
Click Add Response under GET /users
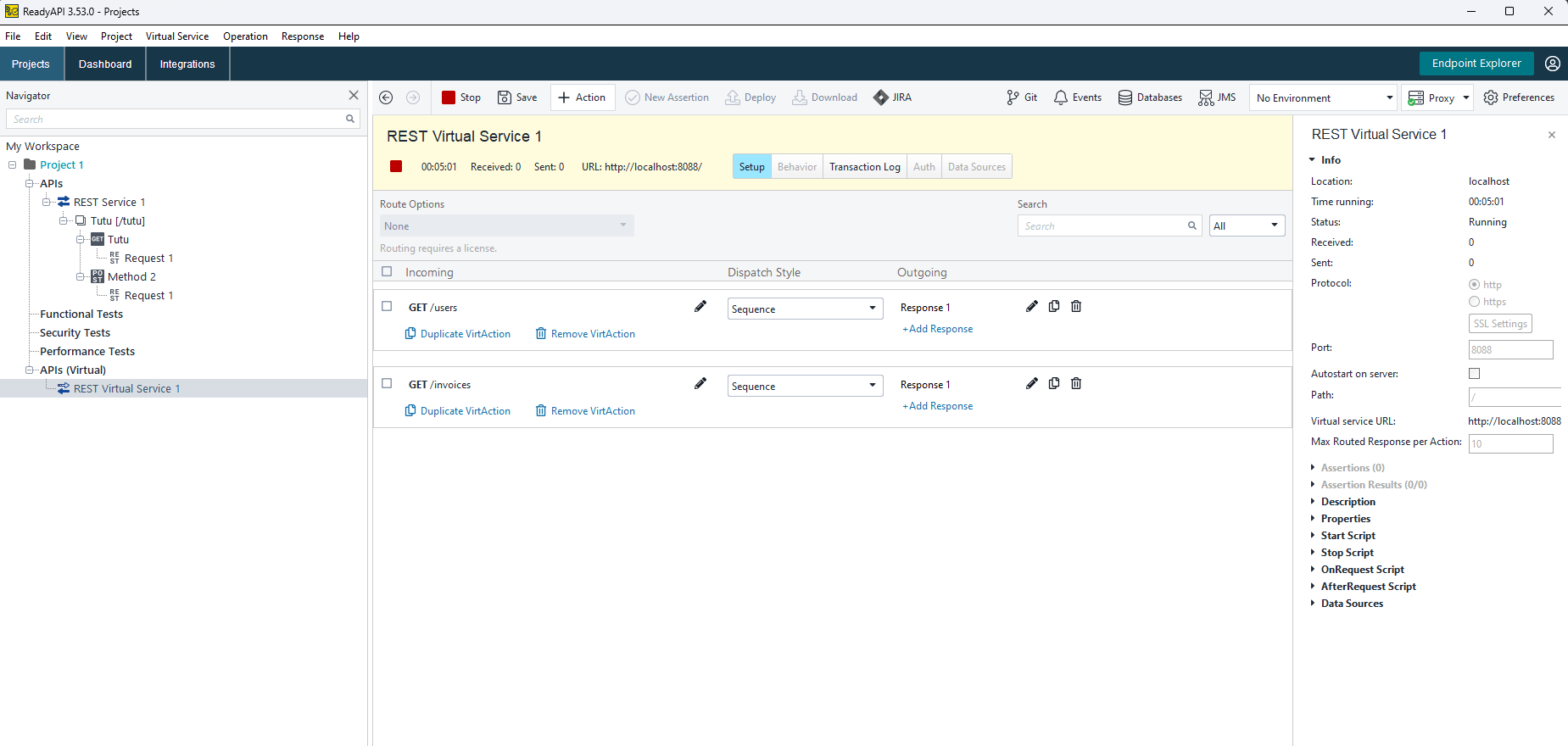coord(937,329)
